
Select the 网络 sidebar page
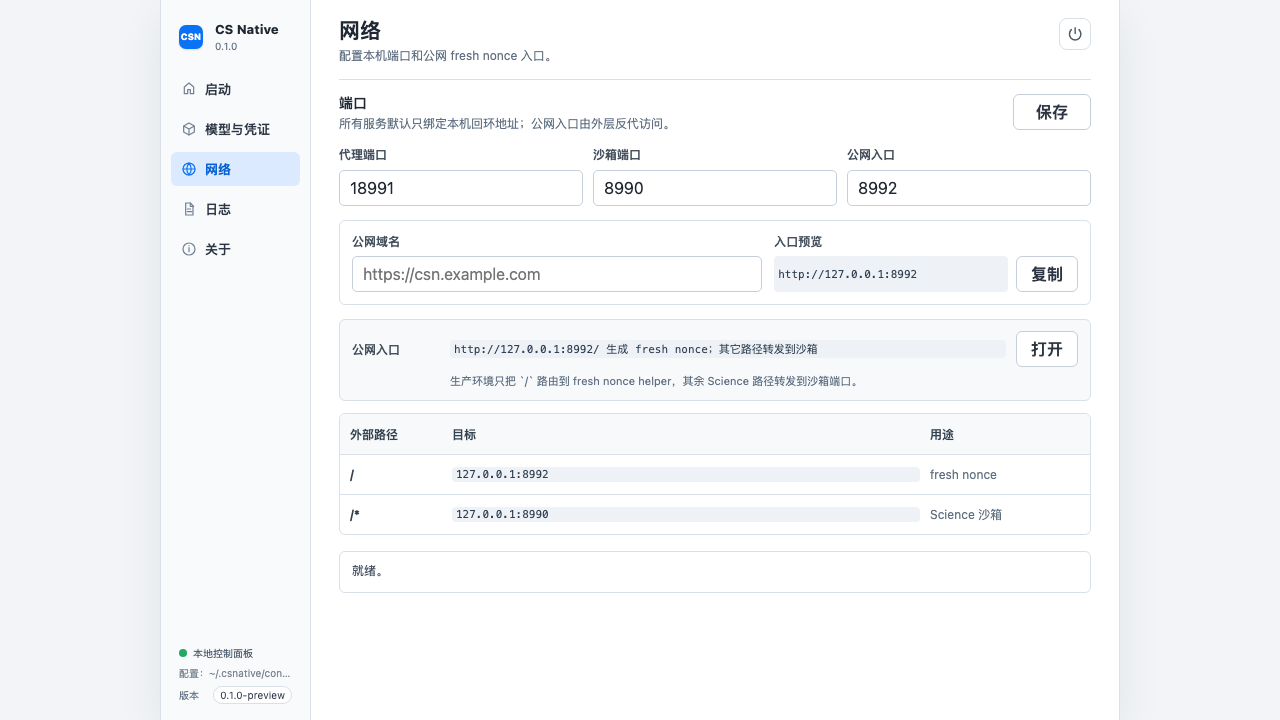tap(235, 169)
